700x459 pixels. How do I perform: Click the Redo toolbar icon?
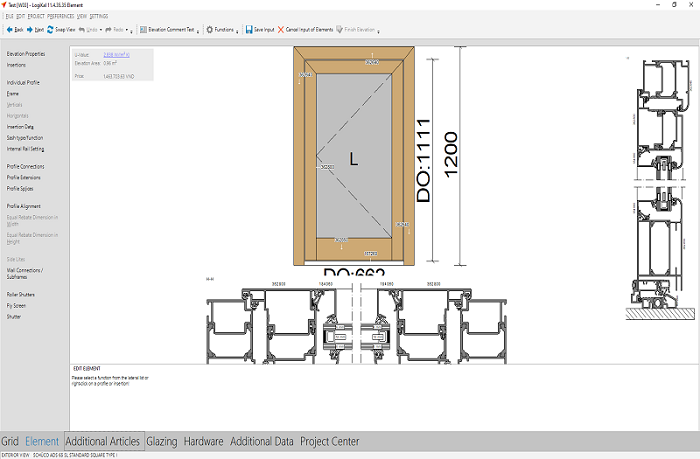click(104, 30)
